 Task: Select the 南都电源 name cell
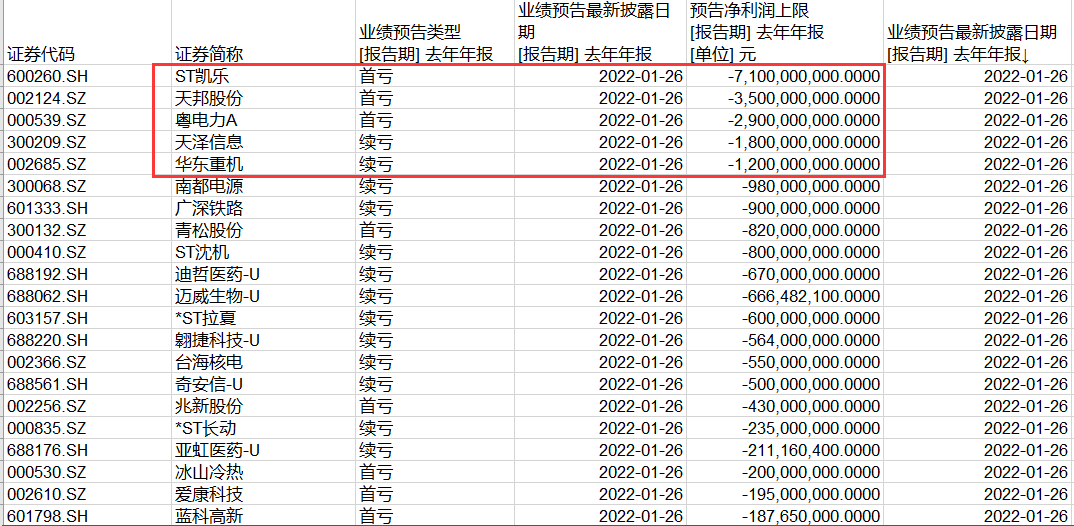point(264,186)
